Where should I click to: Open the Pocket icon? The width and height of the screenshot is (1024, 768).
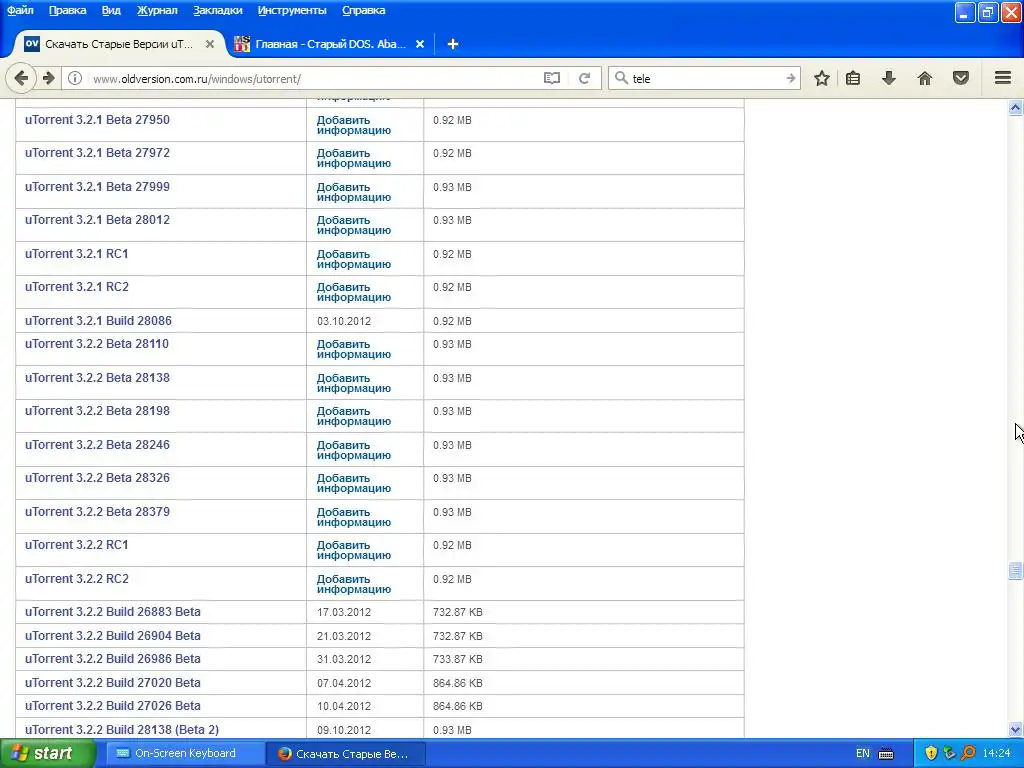click(x=961, y=78)
